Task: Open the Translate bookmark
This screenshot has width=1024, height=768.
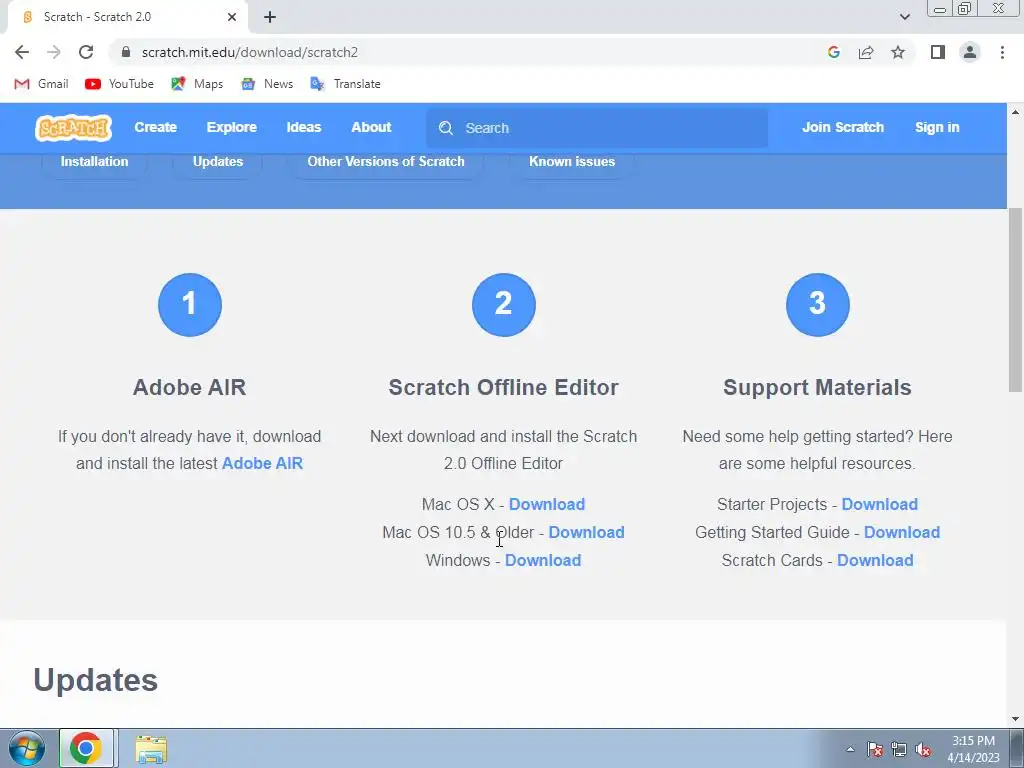Action: pos(345,84)
